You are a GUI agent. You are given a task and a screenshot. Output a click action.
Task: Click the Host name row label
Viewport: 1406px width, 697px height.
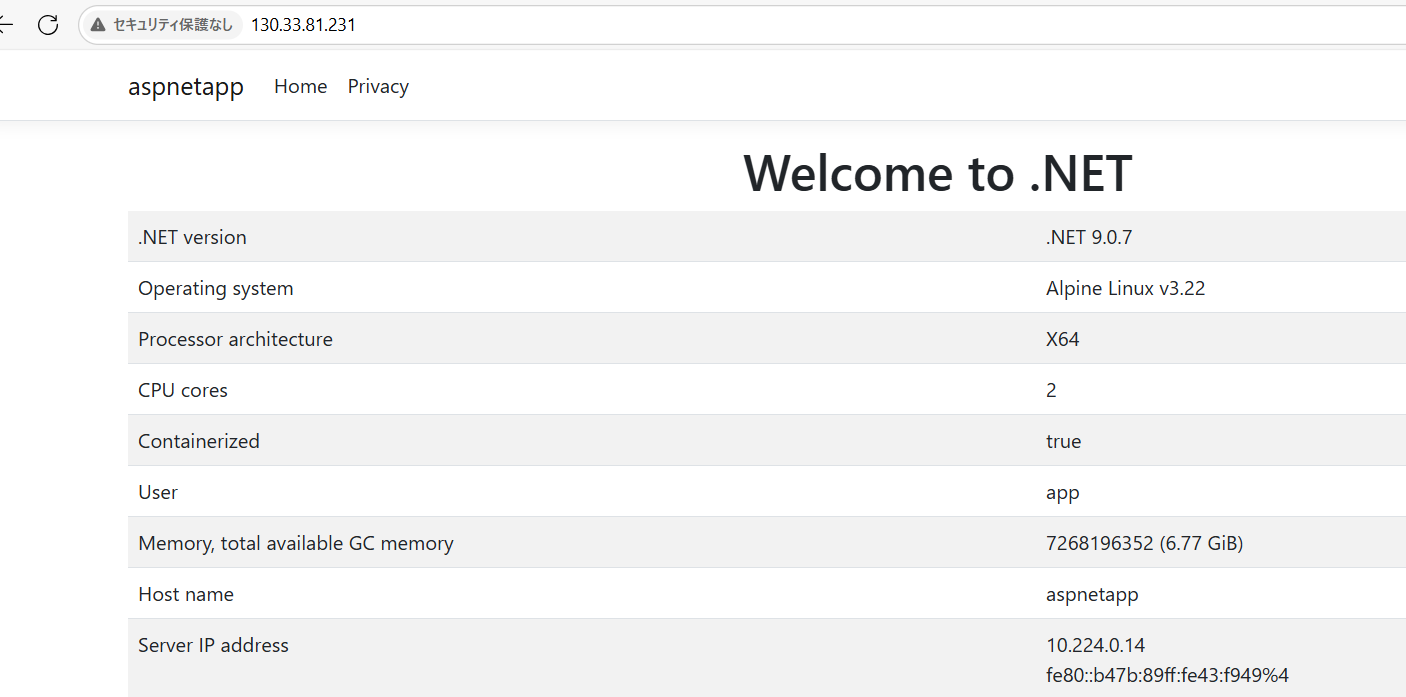[186, 594]
